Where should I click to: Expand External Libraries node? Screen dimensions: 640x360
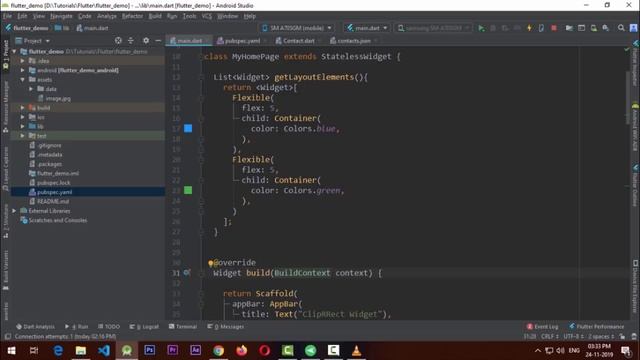(15, 211)
